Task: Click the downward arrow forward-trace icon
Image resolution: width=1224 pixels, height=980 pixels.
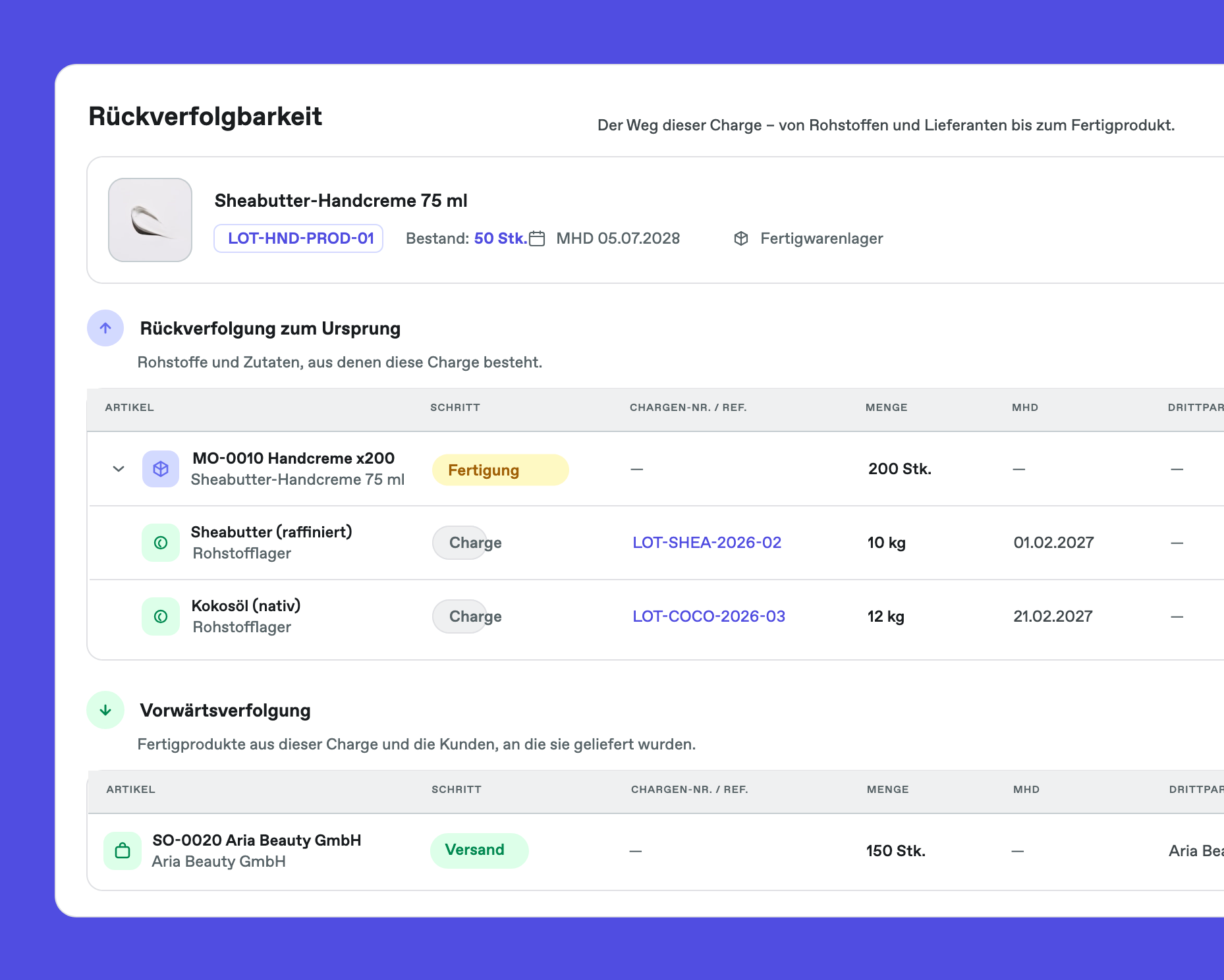Action: pyautogui.click(x=105, y=710)
